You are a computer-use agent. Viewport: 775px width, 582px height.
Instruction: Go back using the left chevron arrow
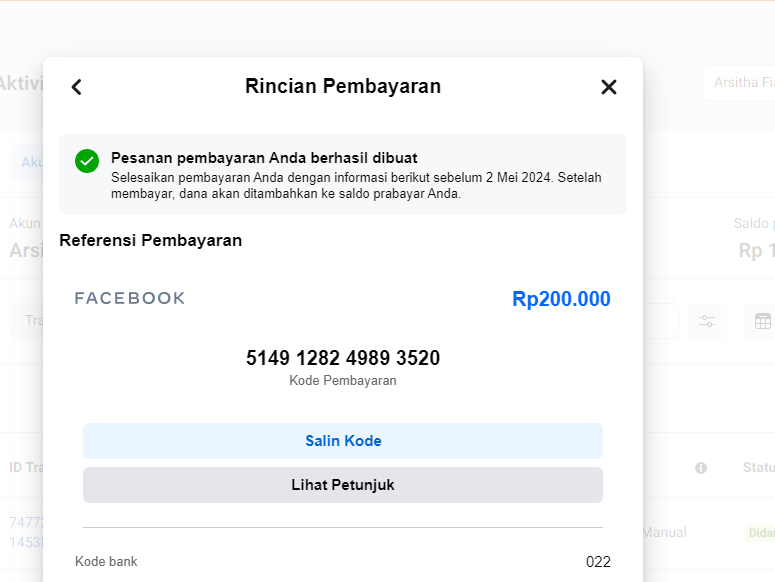coord(77,87)
